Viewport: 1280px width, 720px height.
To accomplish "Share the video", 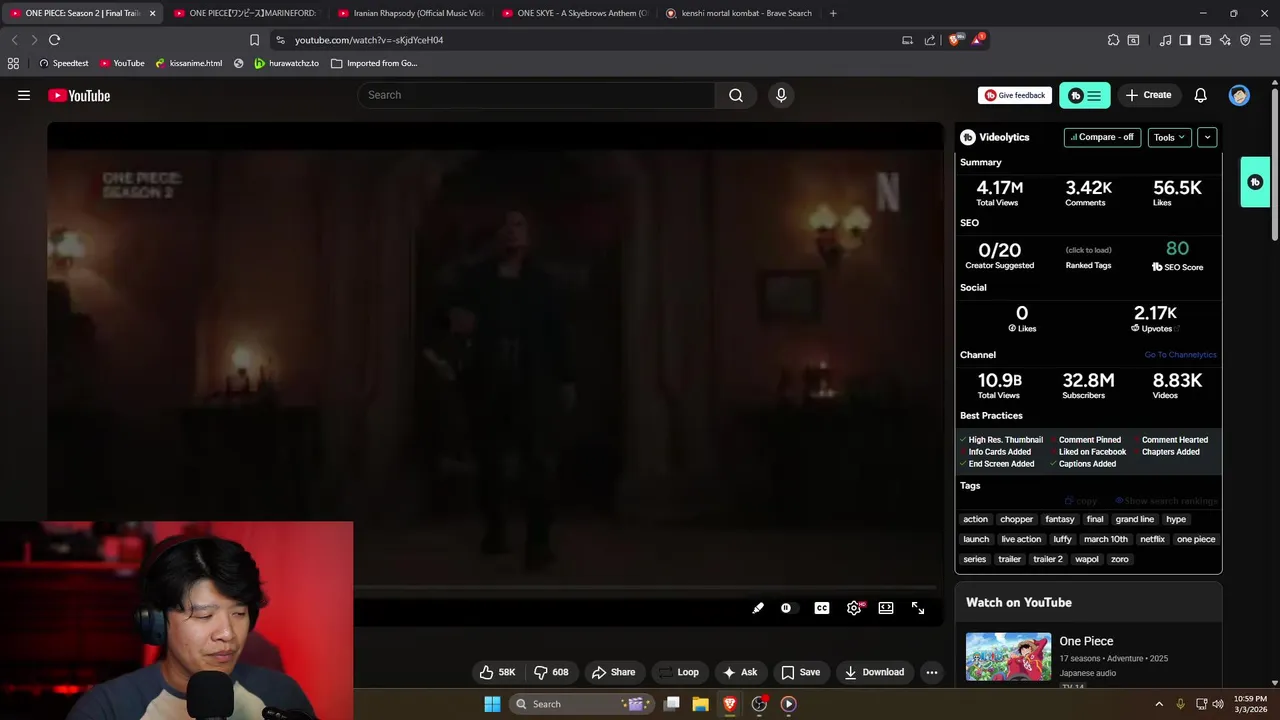I will click(x=613, y=672).
